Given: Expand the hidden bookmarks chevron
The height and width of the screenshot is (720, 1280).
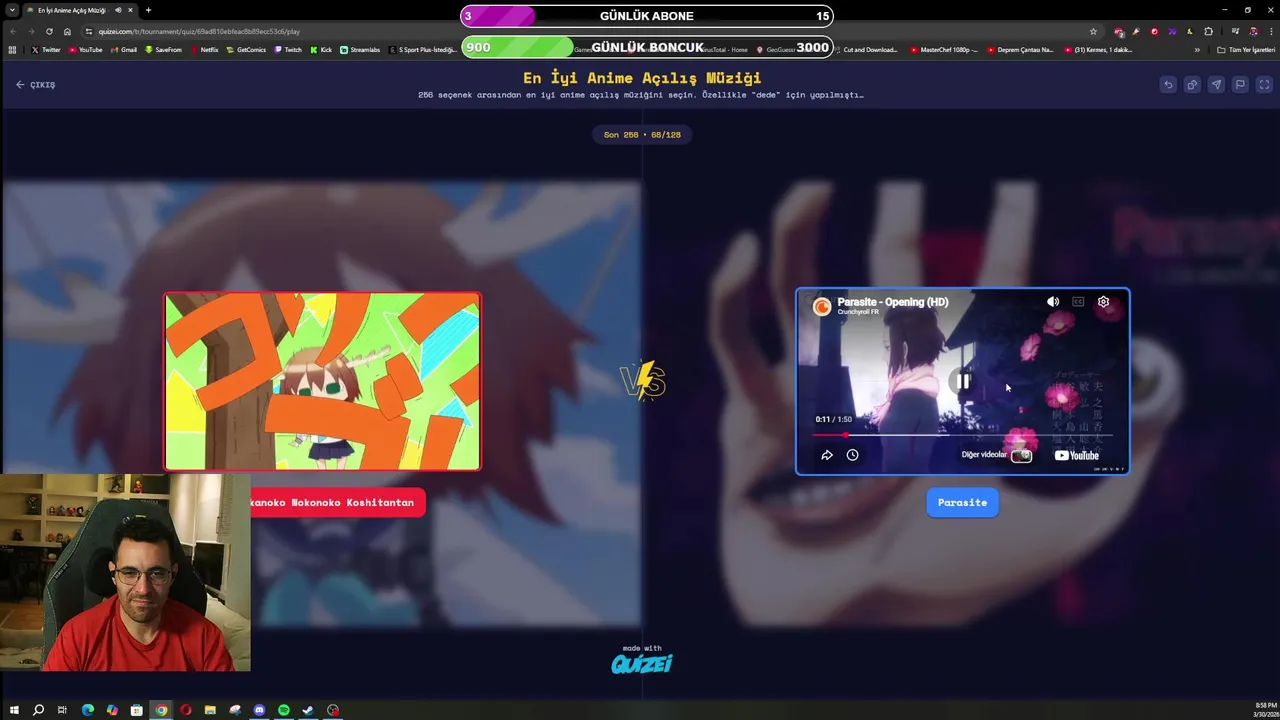Looking at the screenshot, I should 1197,49.
